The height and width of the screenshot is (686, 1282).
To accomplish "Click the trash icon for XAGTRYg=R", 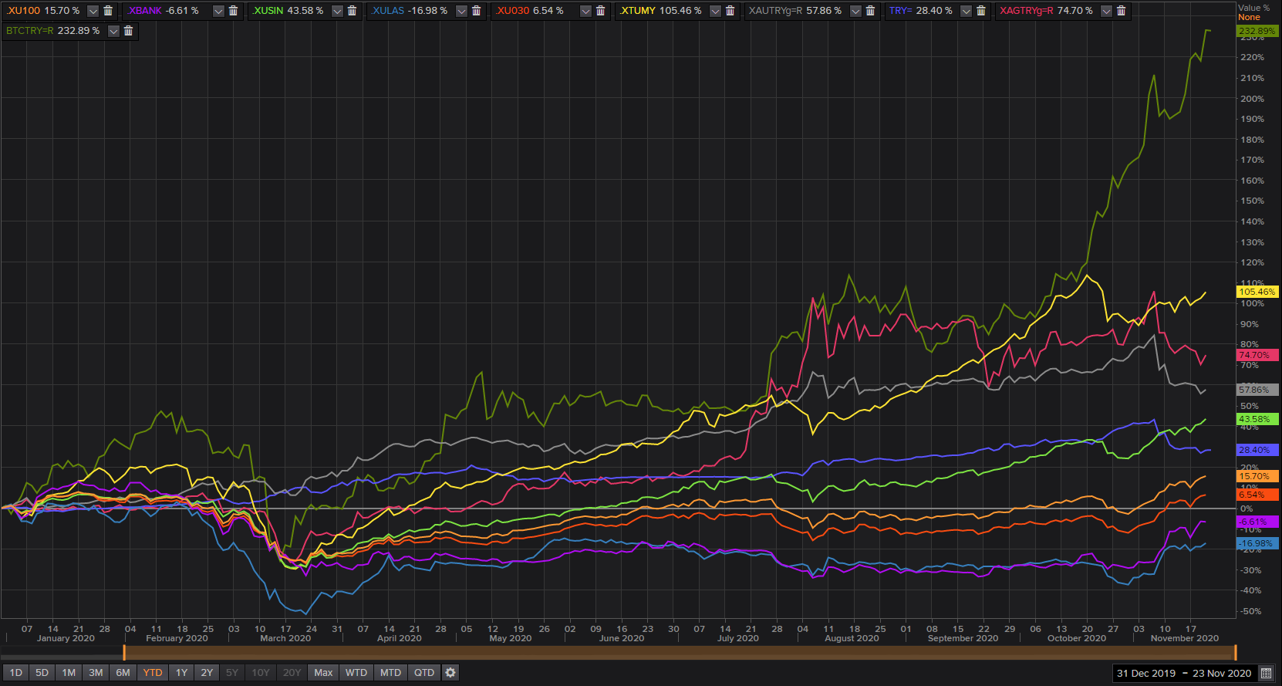I will [x=1122, y=11].
